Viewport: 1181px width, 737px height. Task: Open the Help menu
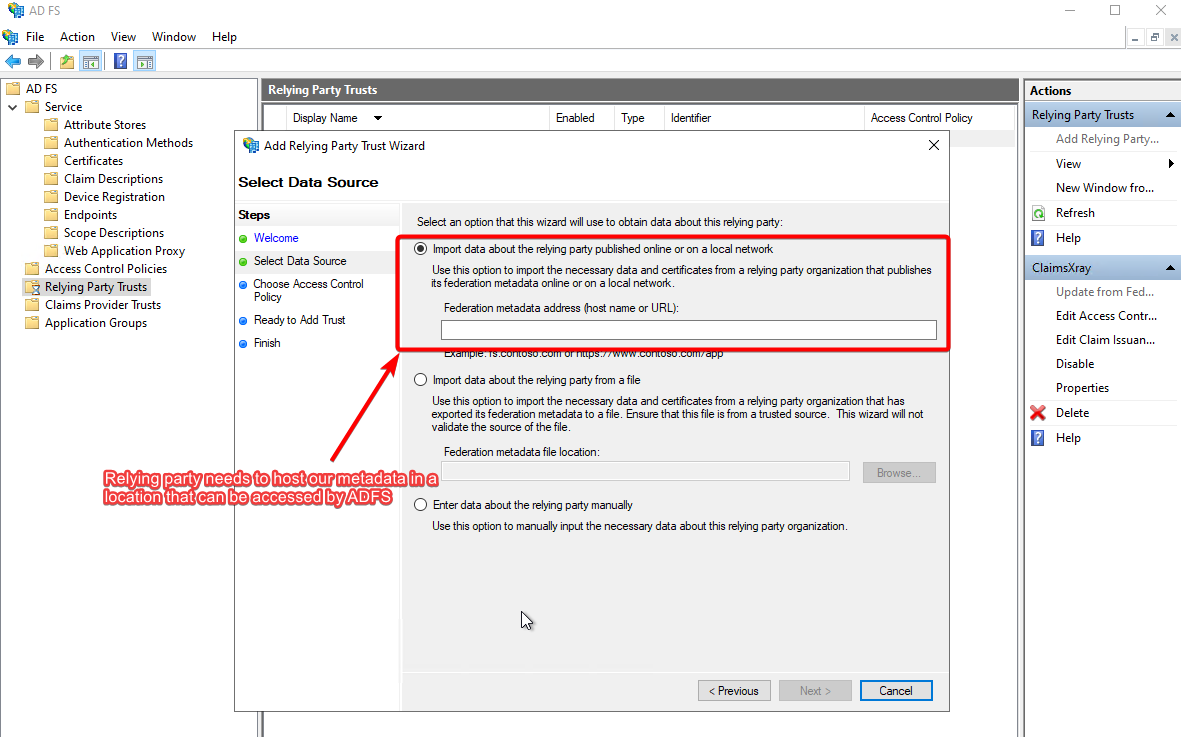224,37
